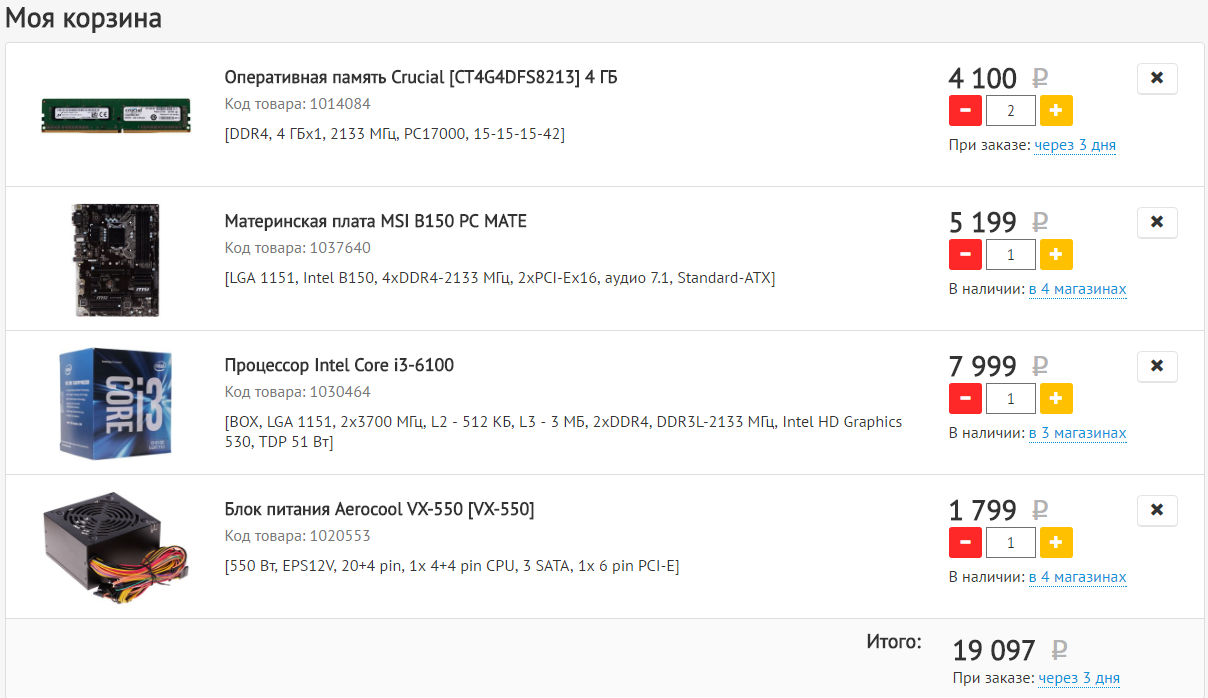Screen dimensions: 1208x698
Task: Remove Aerocool VX-550 power supply from cart
Action: click(1157, 510)
